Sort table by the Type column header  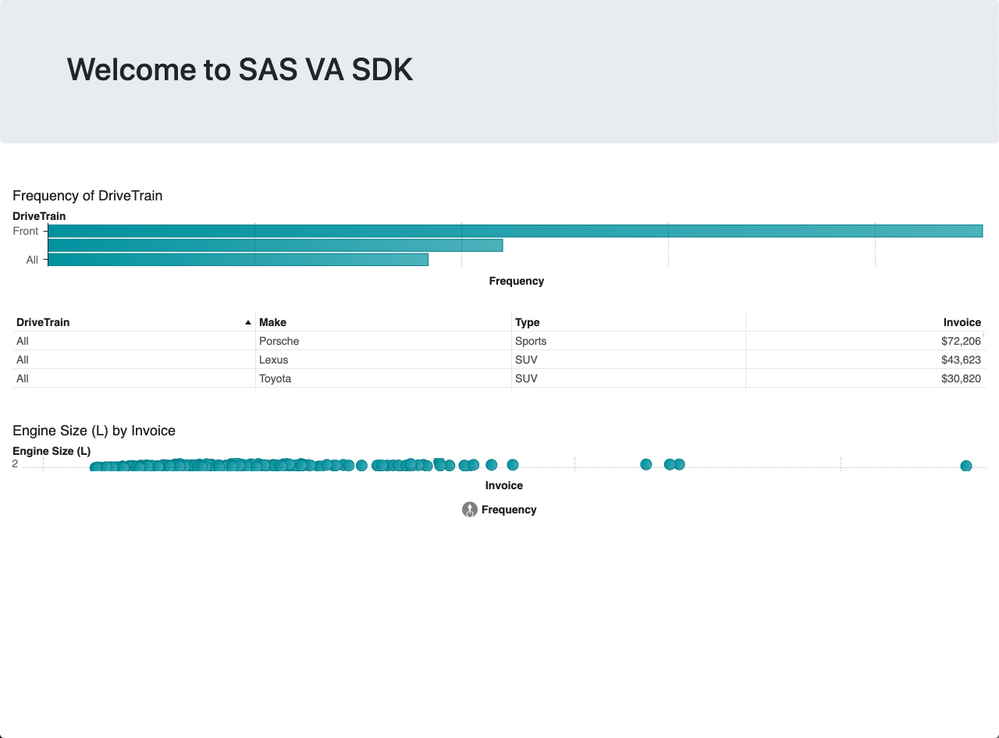coord(527,322)
